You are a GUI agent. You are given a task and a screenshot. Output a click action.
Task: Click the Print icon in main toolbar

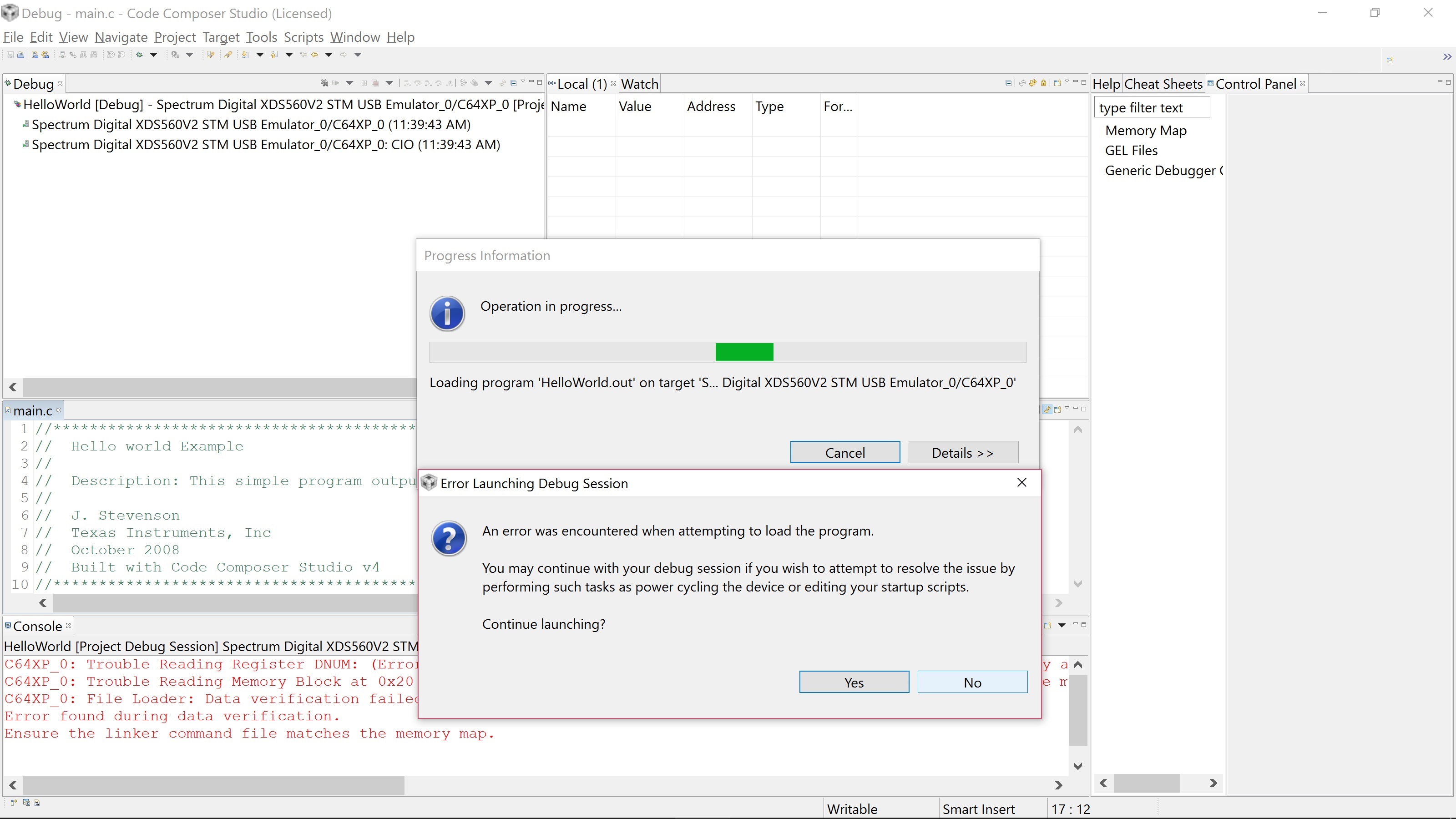click(20, 55)
